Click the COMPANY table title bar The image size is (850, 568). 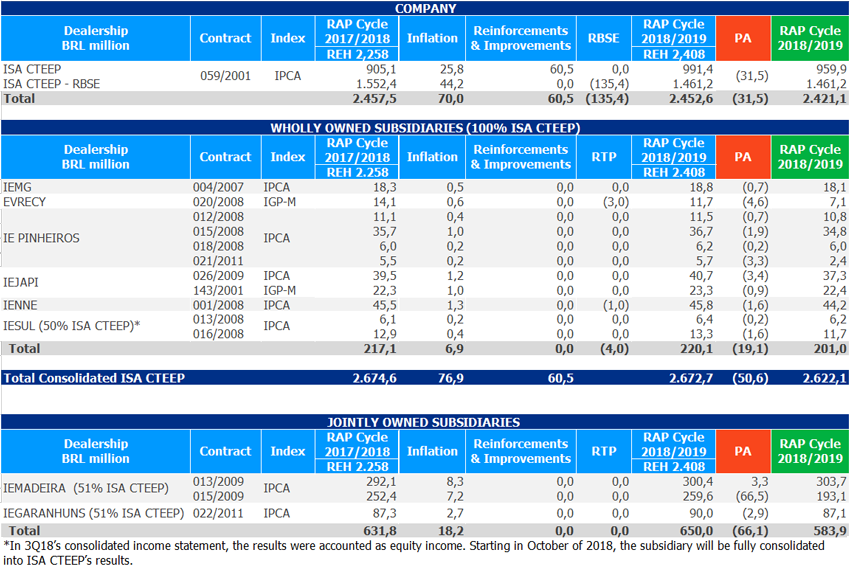[x=425, y=8]
